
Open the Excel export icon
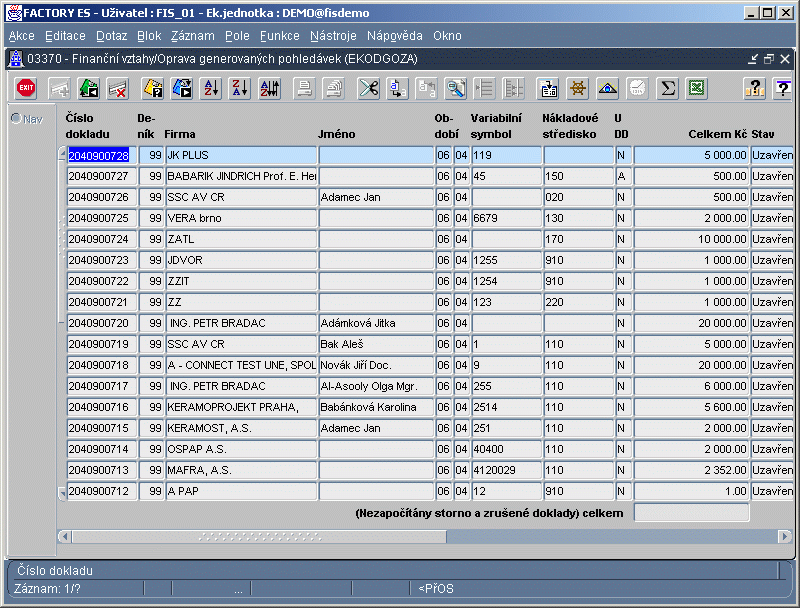point(697,88)
